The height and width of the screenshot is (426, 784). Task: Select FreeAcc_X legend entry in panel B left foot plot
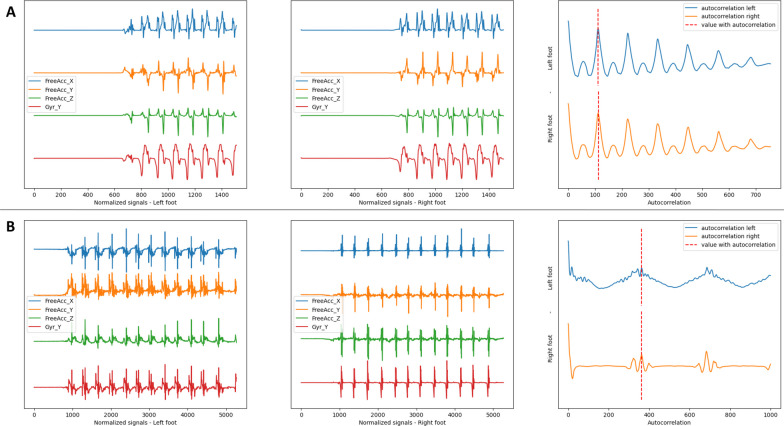52,301
